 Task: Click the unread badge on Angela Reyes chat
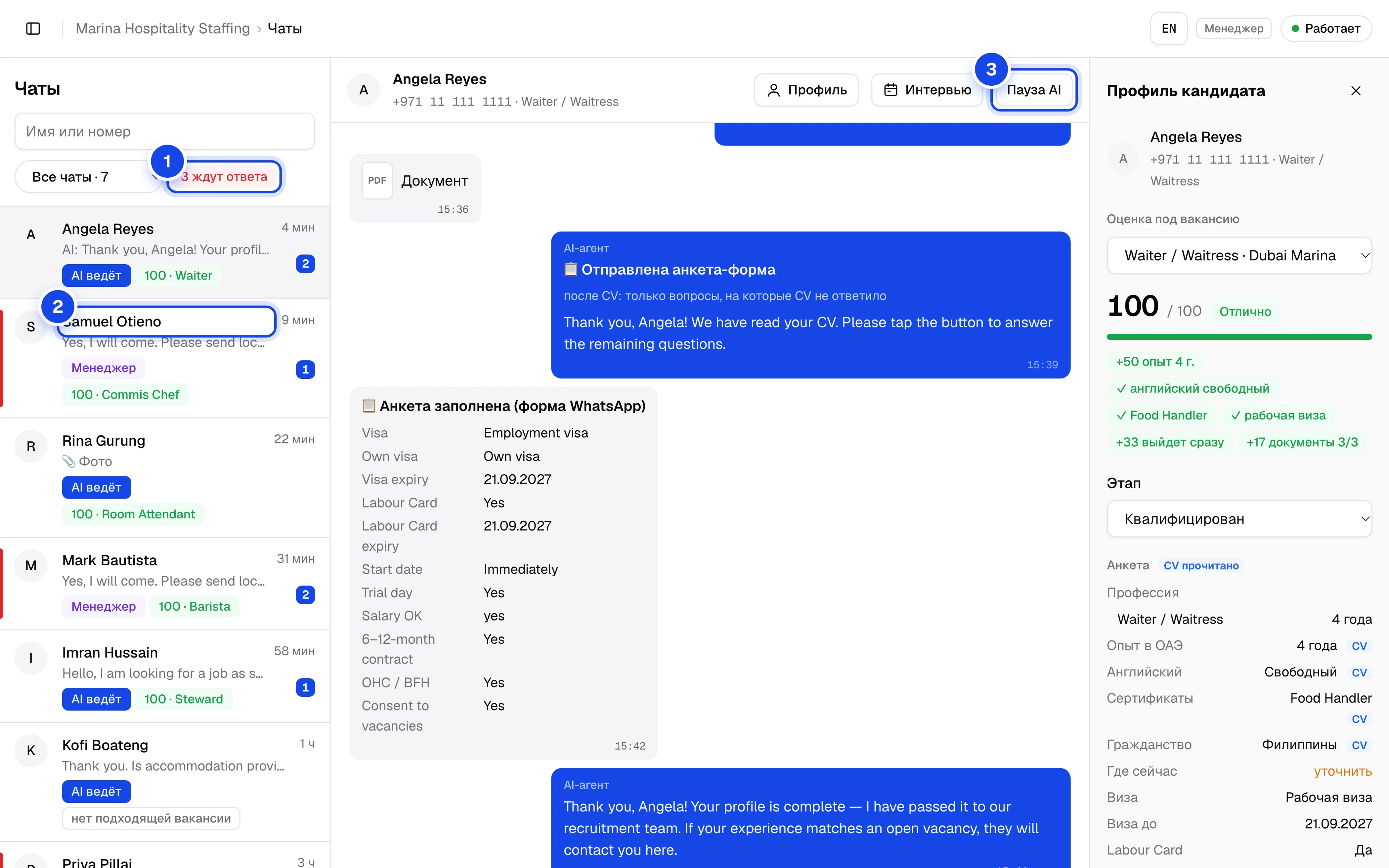(305, 264)
